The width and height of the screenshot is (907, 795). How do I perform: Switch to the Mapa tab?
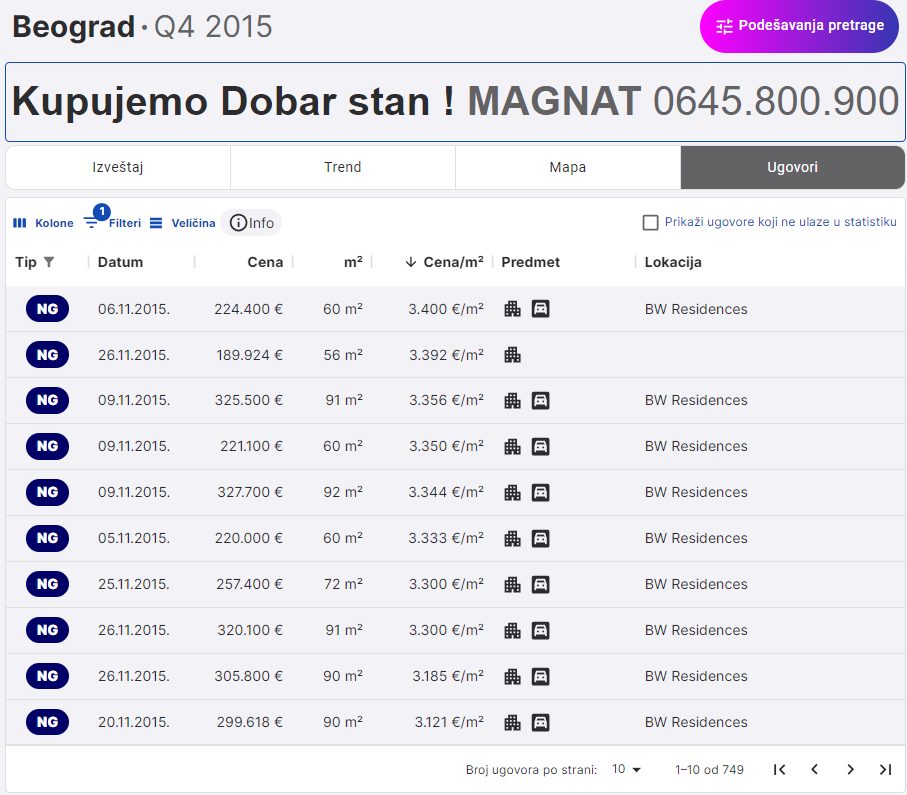567,167
